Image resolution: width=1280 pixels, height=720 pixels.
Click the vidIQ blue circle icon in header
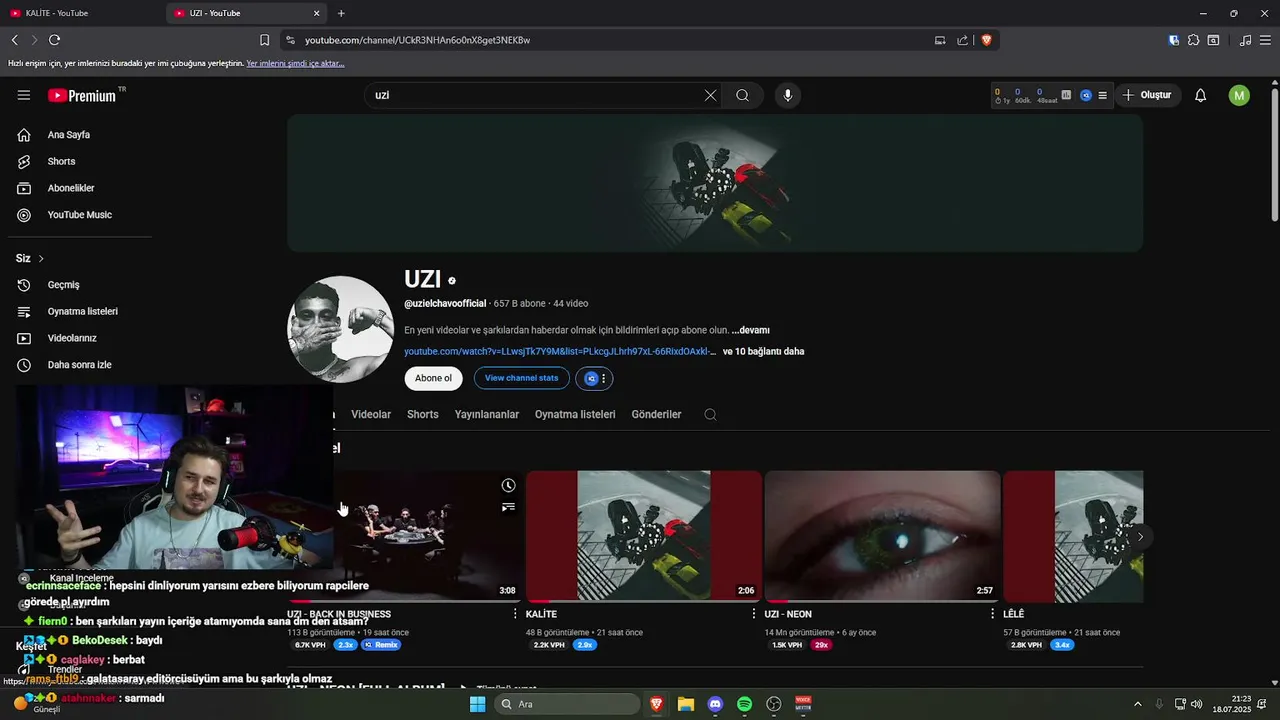[1085, 95]
